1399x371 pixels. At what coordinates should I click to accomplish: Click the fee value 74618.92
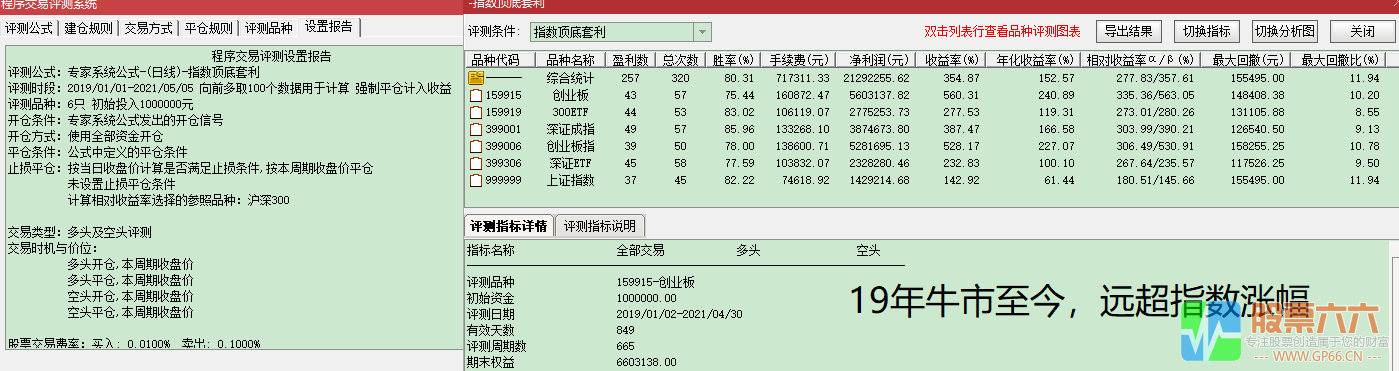tap(802, 180)
